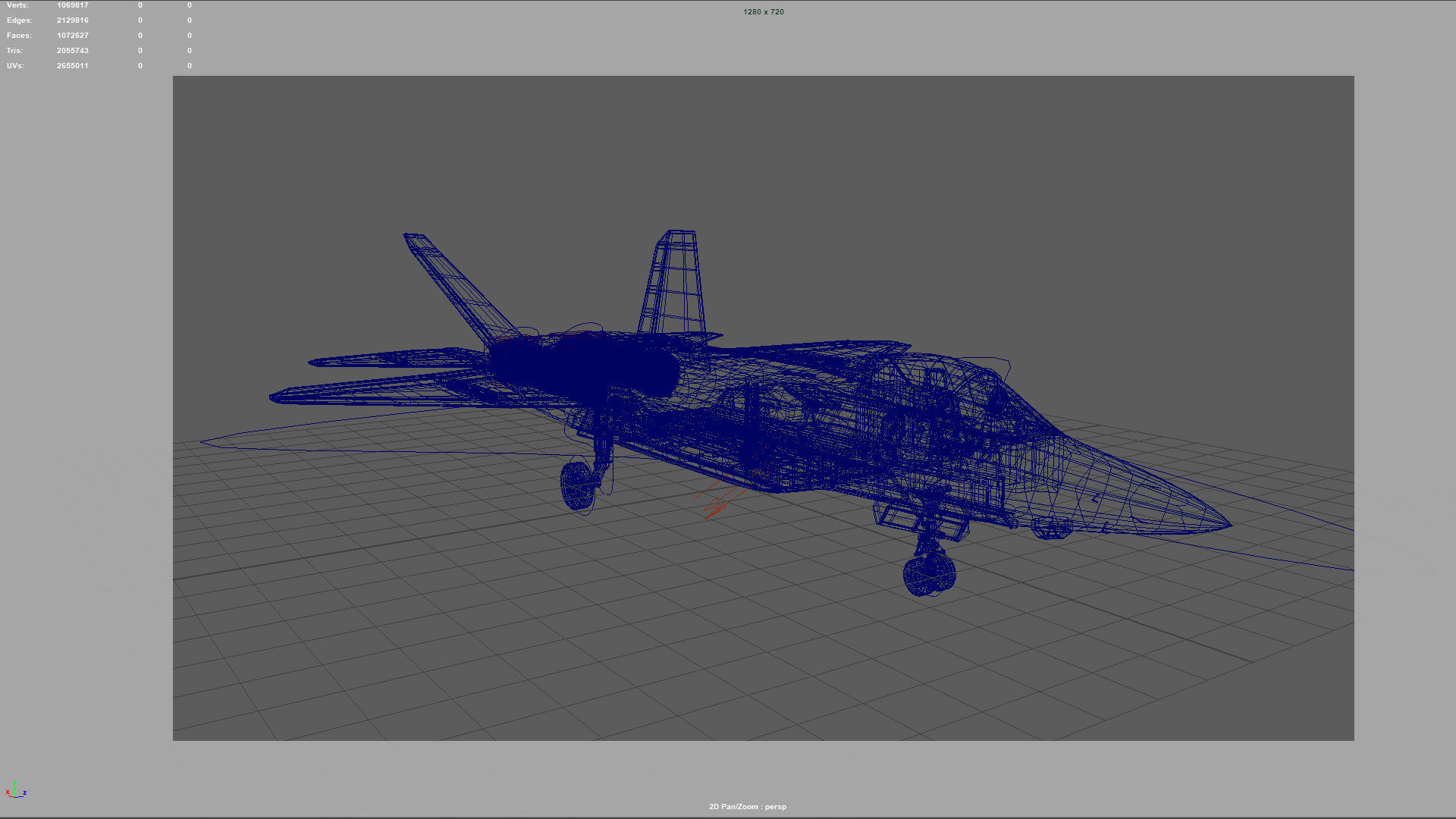
Task: Click the Tris count value 2055743
Action: coord(73,51)
